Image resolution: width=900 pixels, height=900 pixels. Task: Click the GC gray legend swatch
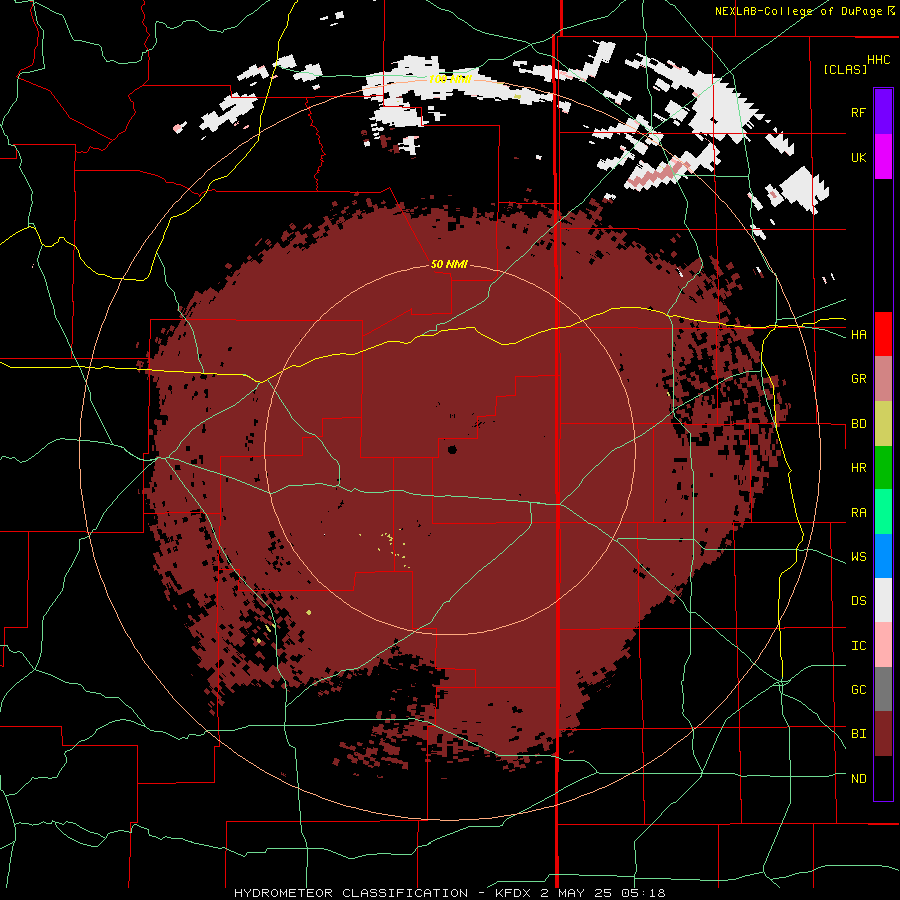click(883, 689)
